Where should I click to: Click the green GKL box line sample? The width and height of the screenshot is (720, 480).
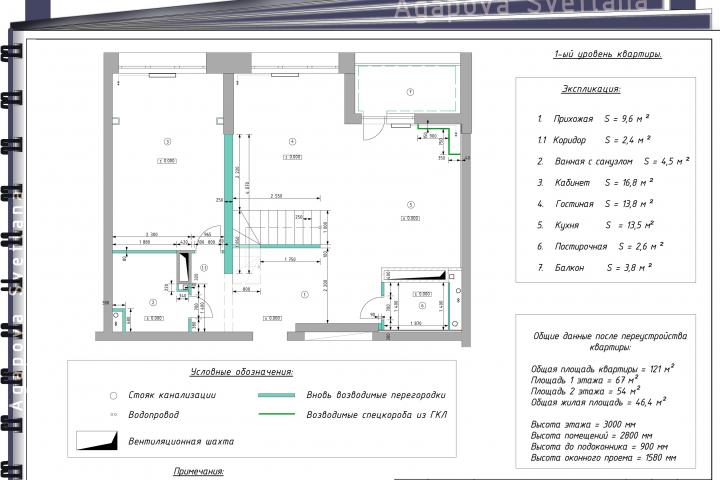pos(276,414)
